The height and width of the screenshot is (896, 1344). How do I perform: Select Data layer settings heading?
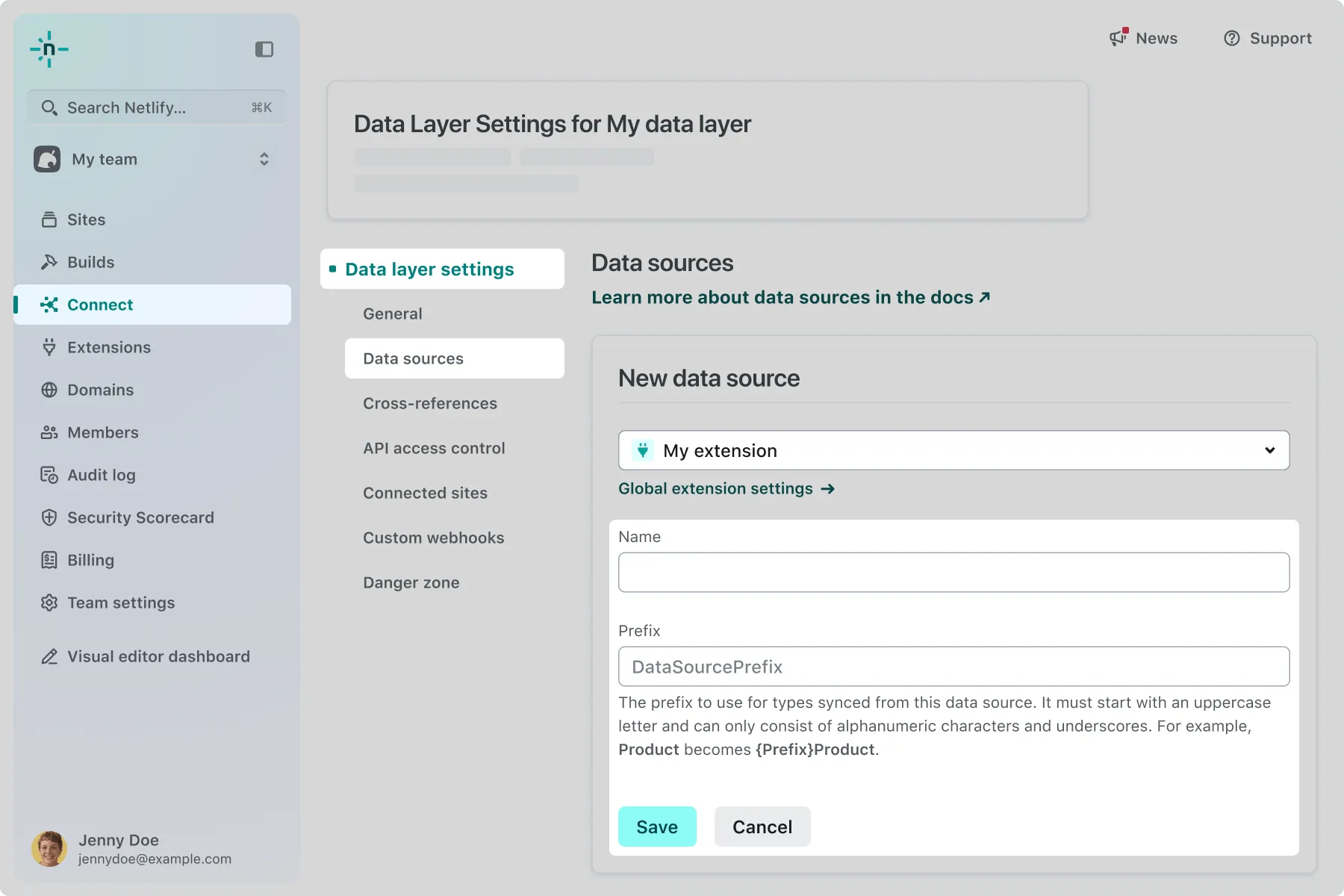(x=442, y=269)
